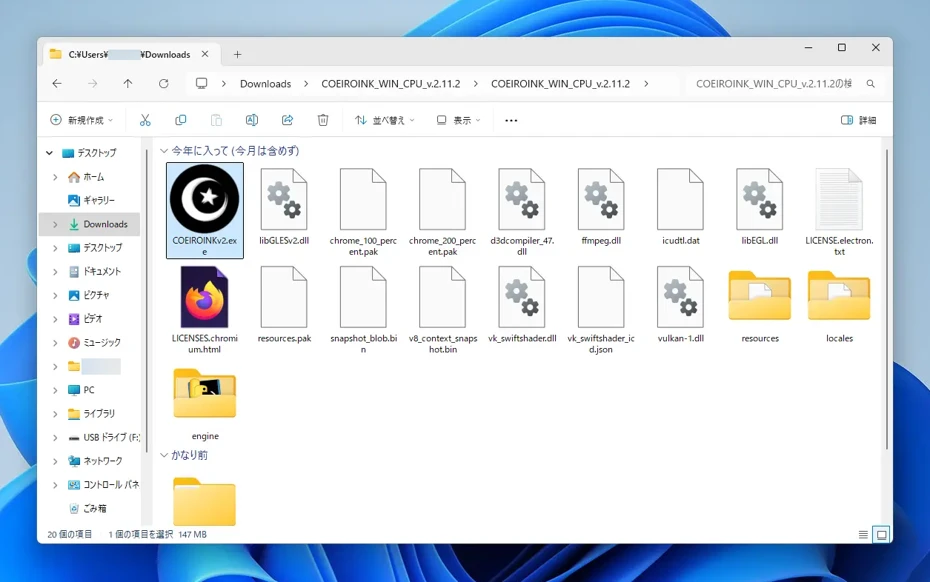Go up one folder level
Viewport: 930px width, 582px height.
128,84
